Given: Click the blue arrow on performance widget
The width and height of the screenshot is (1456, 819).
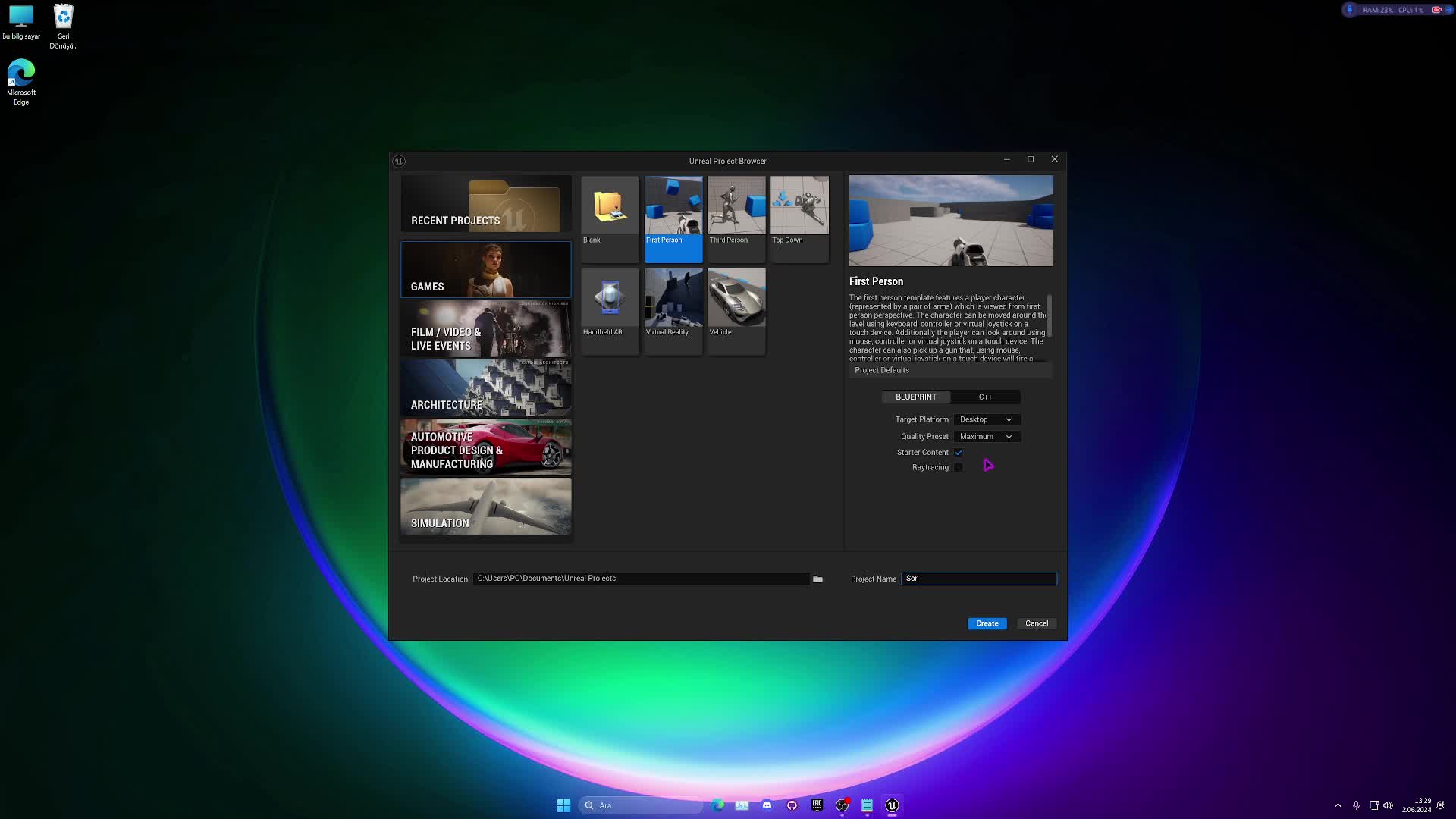Looking at the screenshot, I should point(1448,10).
